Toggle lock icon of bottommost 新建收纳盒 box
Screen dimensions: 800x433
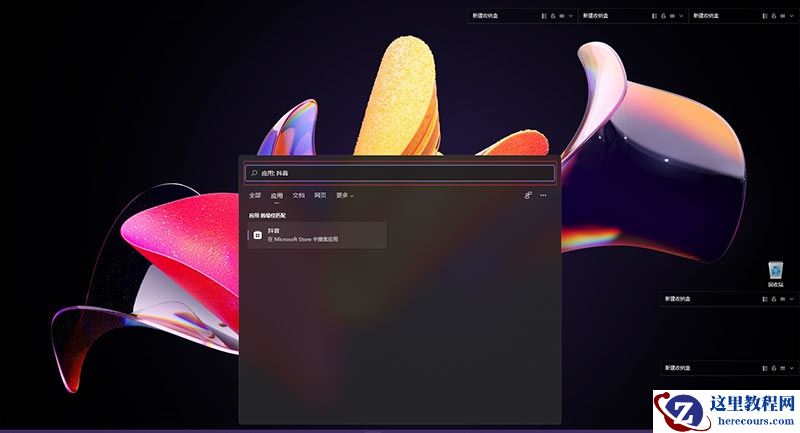[x=773, y=368]
